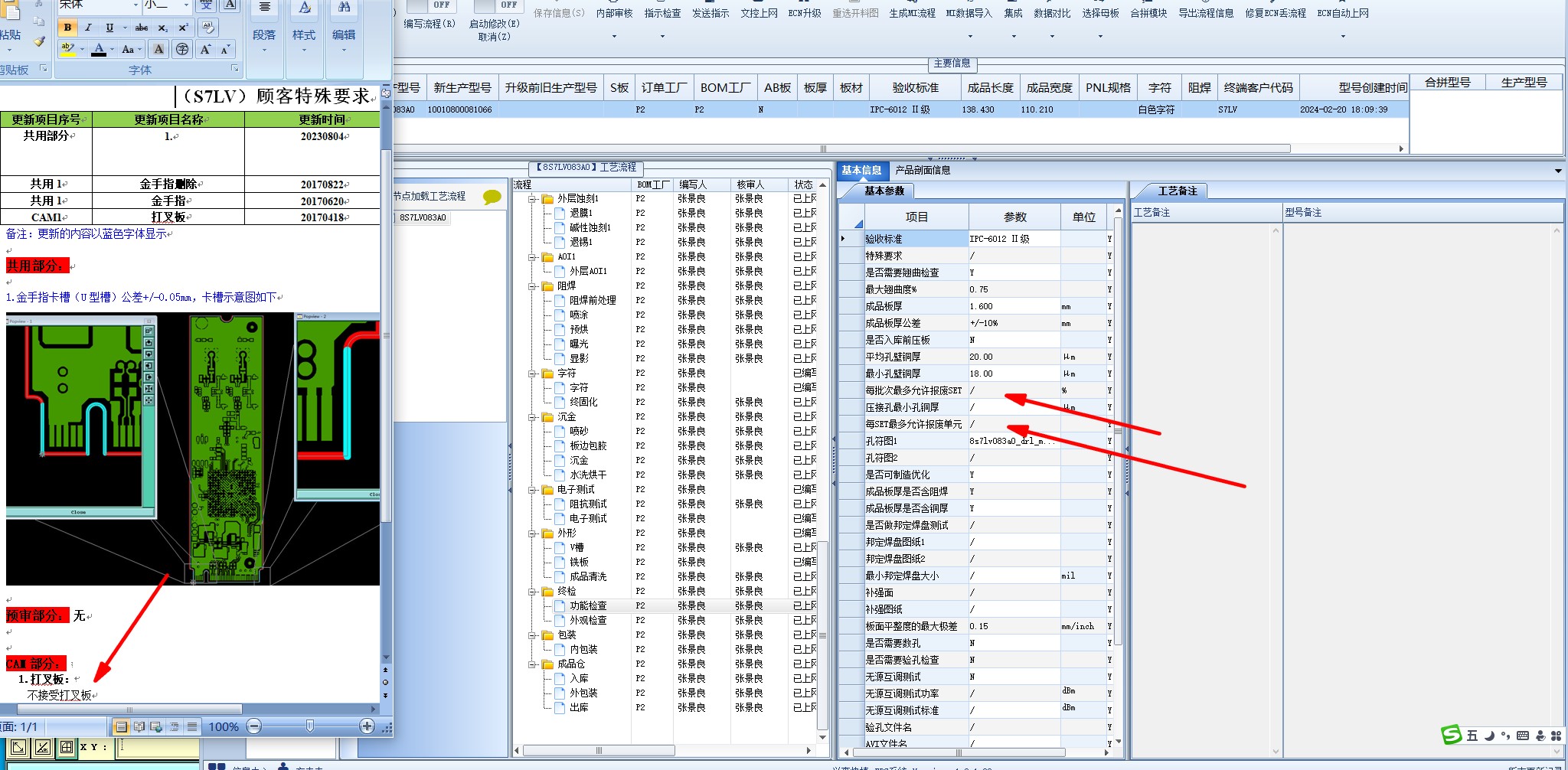Collapse the 外层蚀刻1 tree node
1568x770 pixels.
[x=532, y=199]
